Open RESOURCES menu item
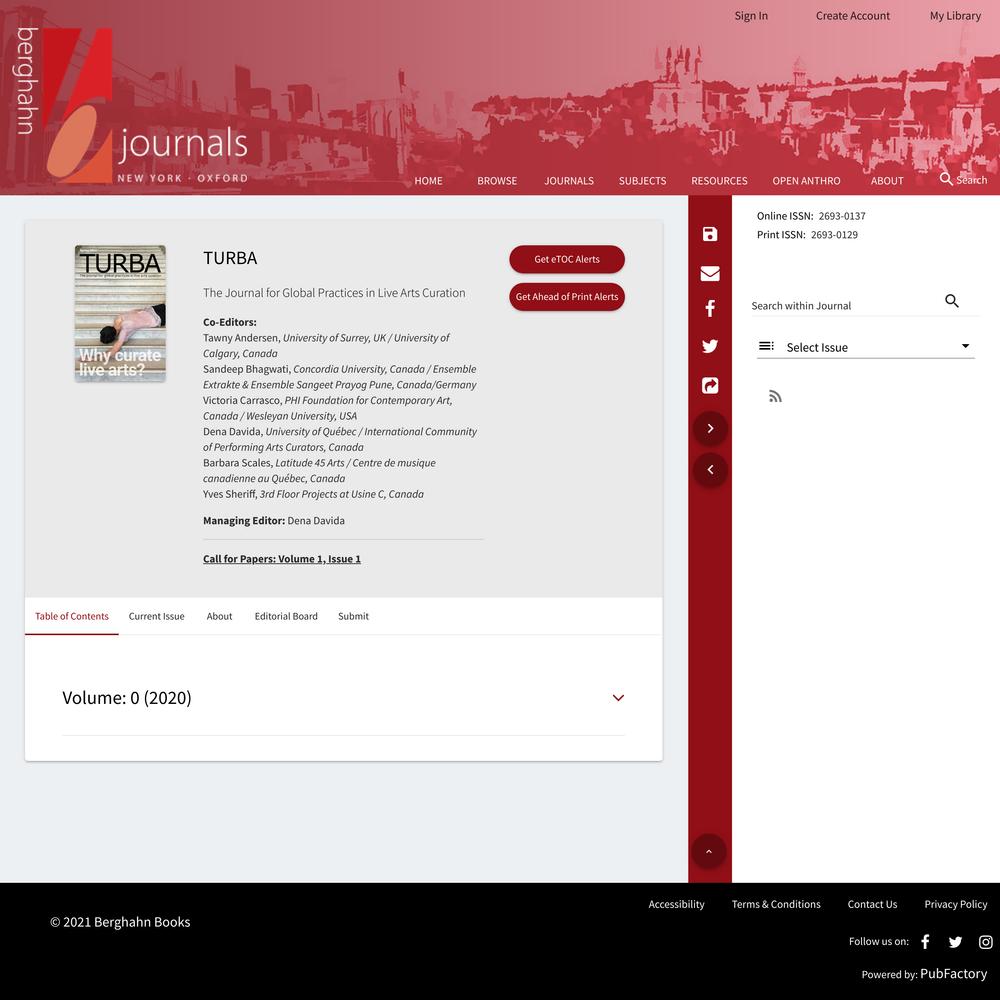Image resolution: width=1000 pixels, height=1000 pixels. coord(719,181)
